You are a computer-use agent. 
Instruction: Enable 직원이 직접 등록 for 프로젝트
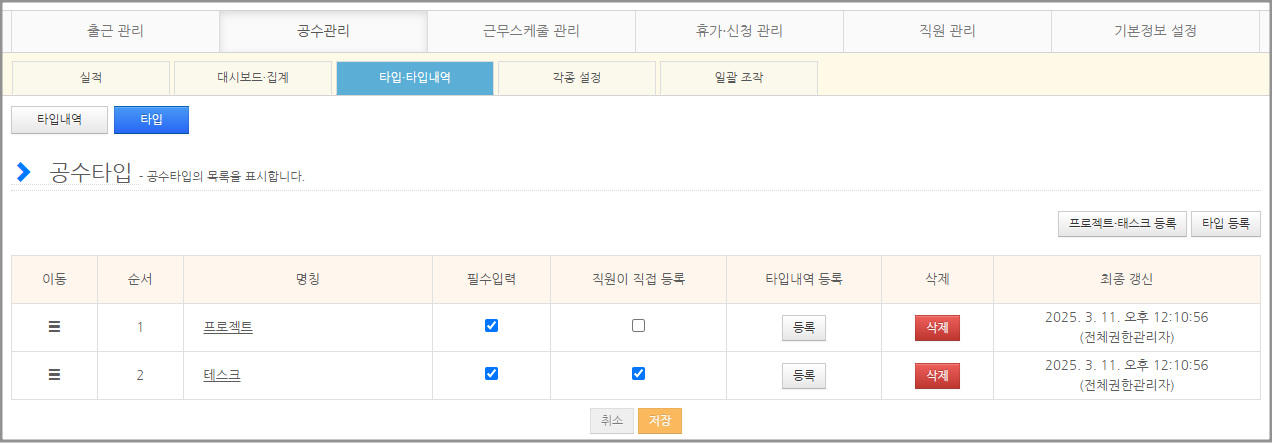pos(638,326)
